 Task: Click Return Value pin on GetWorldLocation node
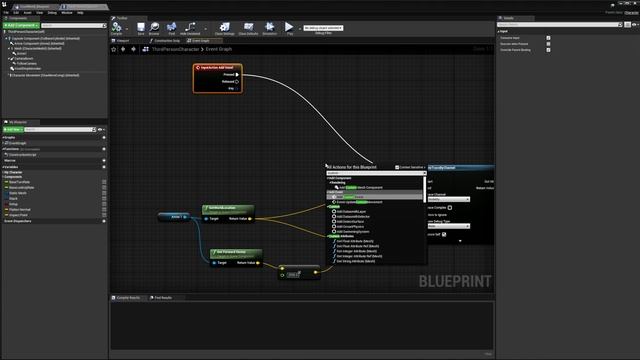pyautogui.click(x=250, y=219)
